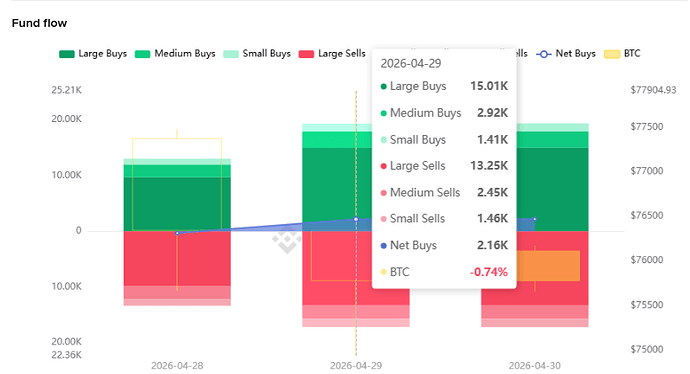
Task: Click the $75000 price axis label
Action: coord(647,349)
